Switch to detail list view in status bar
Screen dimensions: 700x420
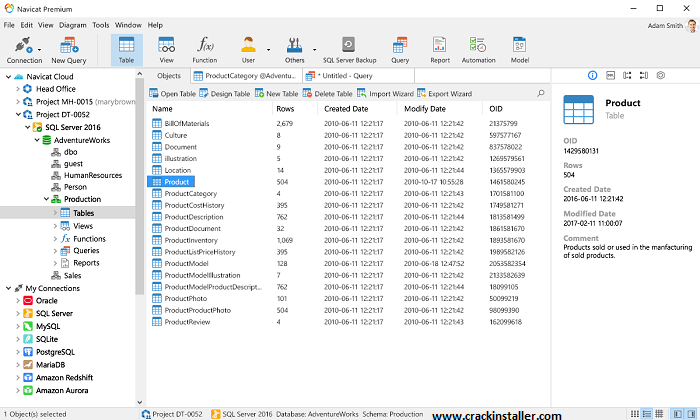pos(646,414)
